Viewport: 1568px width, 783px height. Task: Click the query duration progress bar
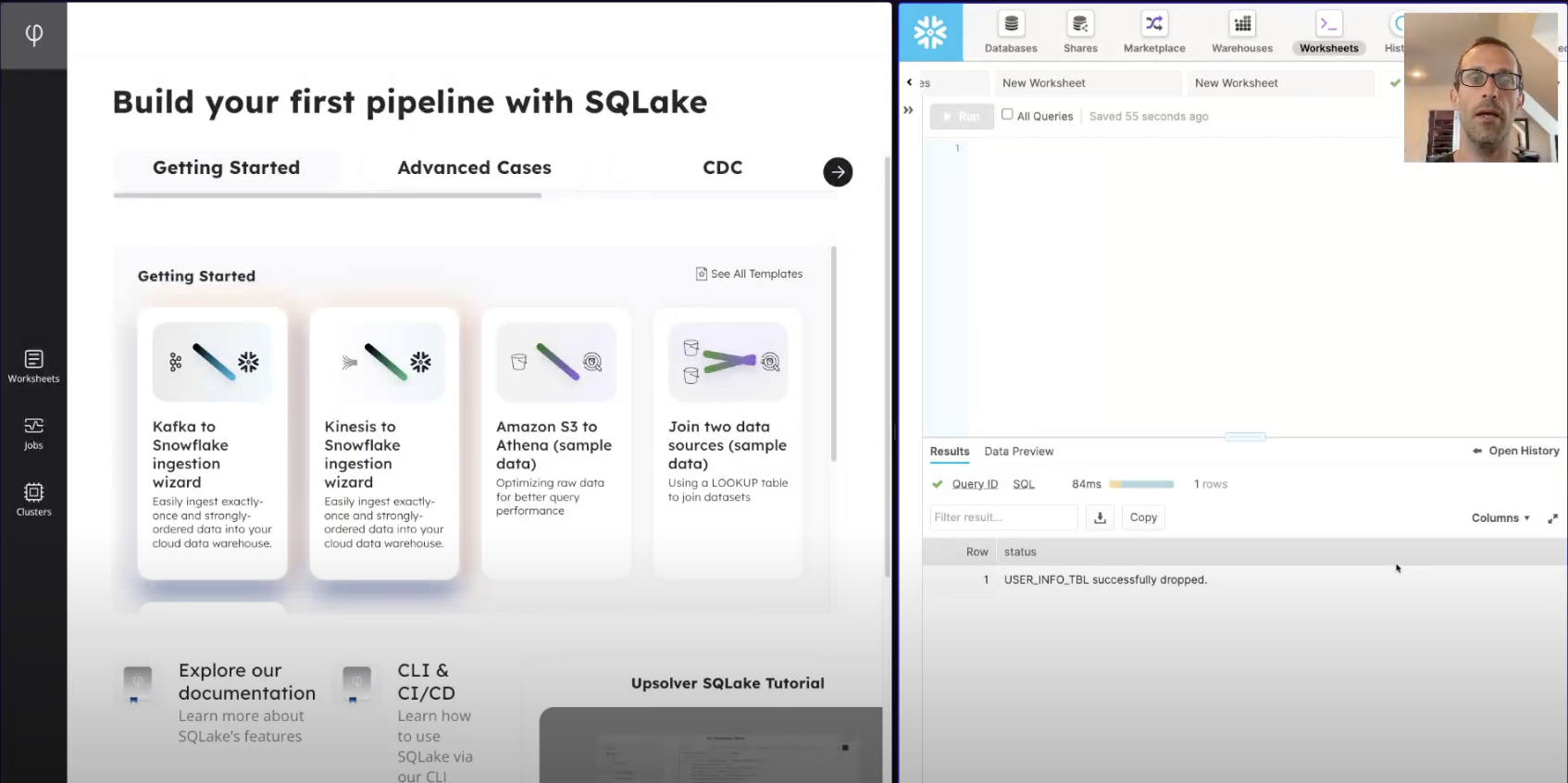(x=1141, y=484)
